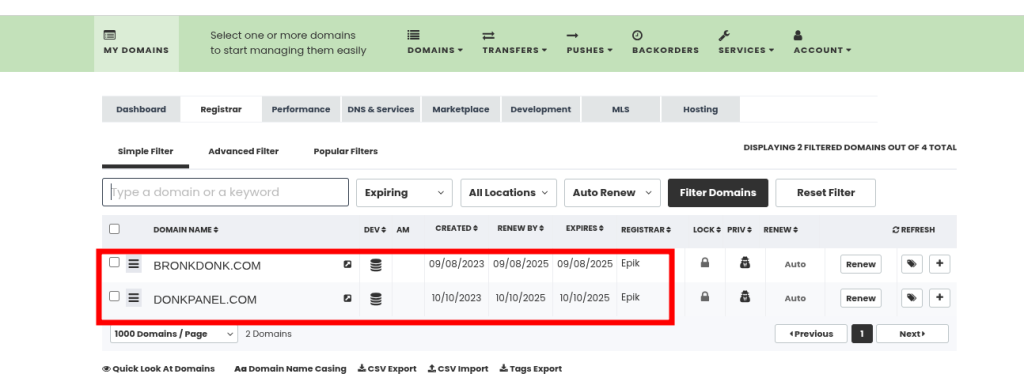The width and height of the screenshot is (1024, 389).
Task: Tick the select-all checkbox in header
Action: [x=114, y=229]
